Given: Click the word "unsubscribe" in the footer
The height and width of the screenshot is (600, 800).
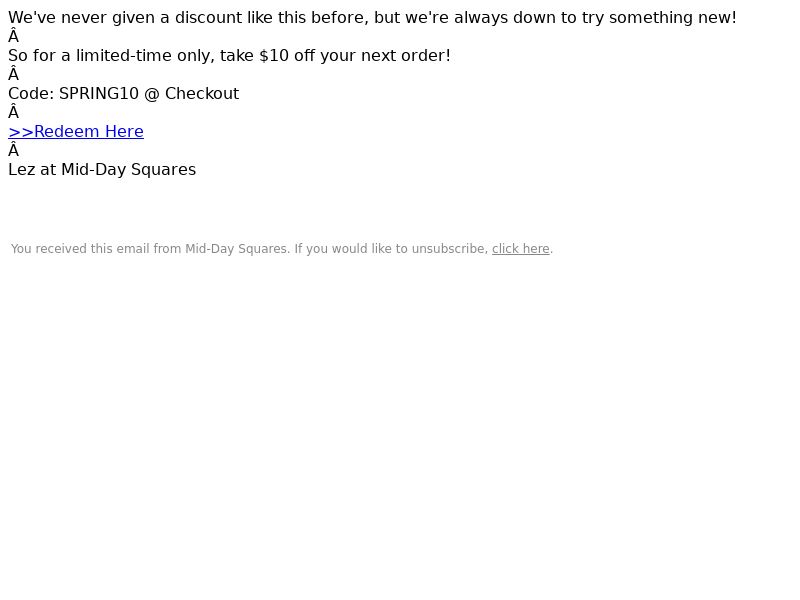Looking at the screenshot, I should click(x=450, y=249).
